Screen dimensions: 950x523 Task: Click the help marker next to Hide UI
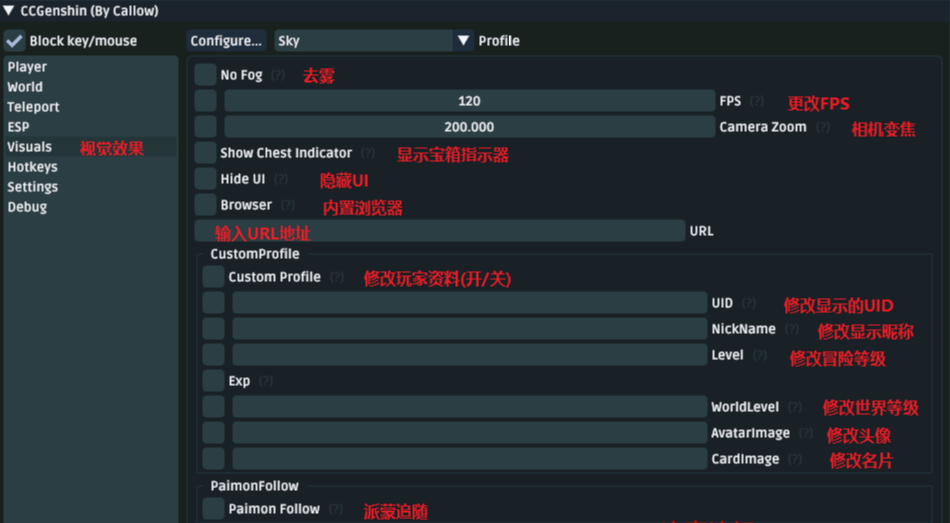tap(281, 180)
